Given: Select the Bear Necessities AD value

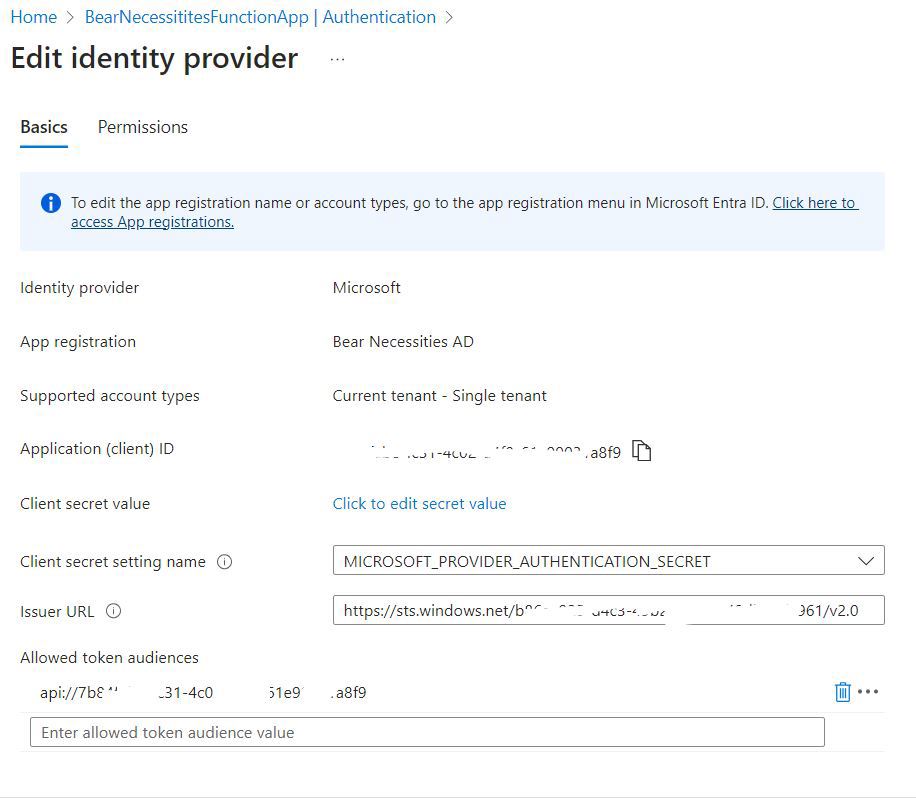Looking at the screenshot, I should 403,342.
